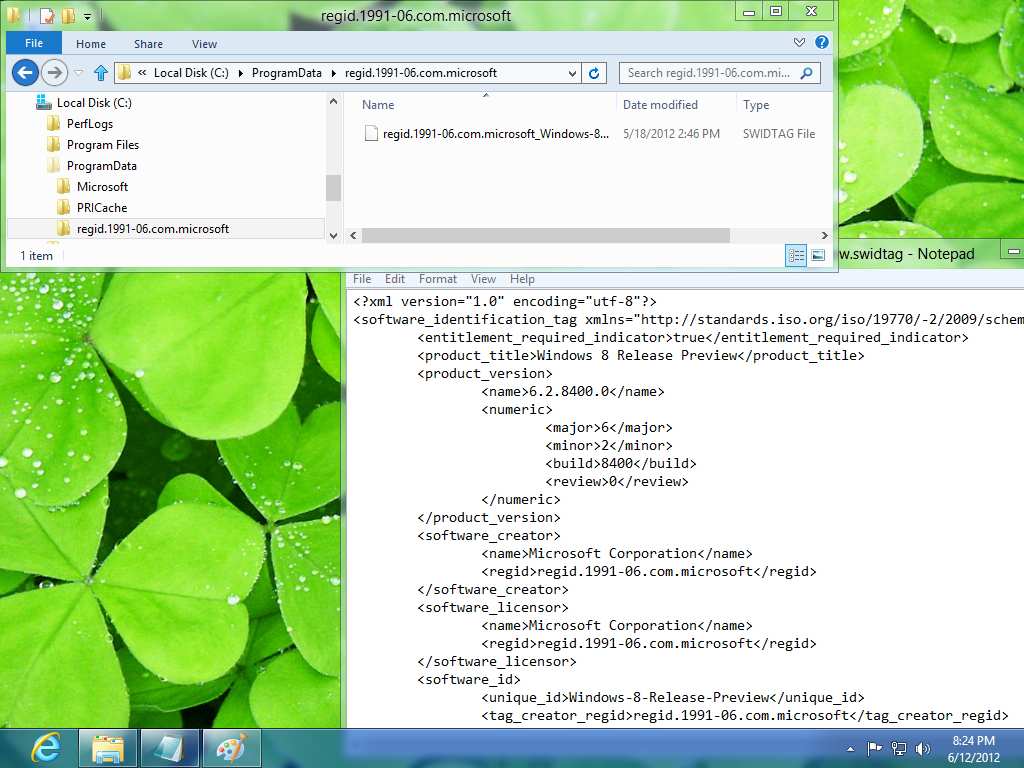Expand breadcrumb arrow after ProgramData

click(334, 73)
